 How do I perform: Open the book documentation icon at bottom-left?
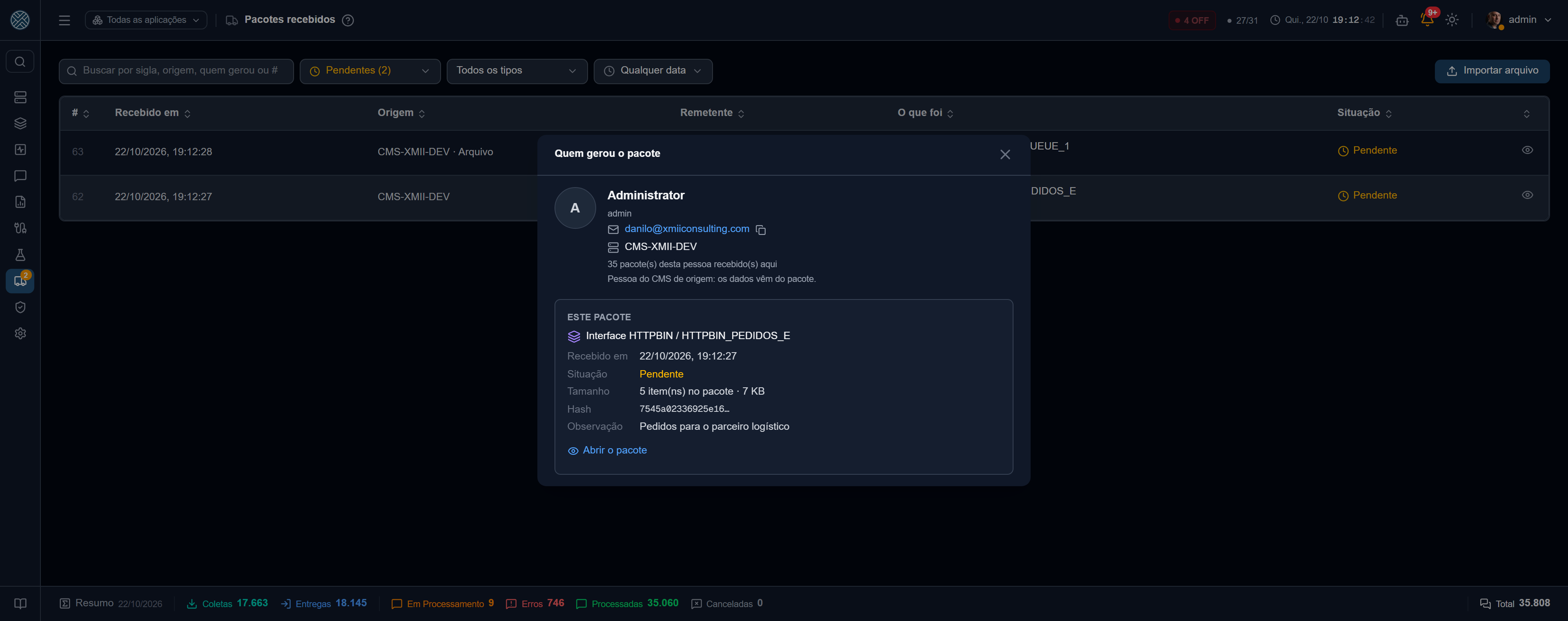tap(20, 603)
